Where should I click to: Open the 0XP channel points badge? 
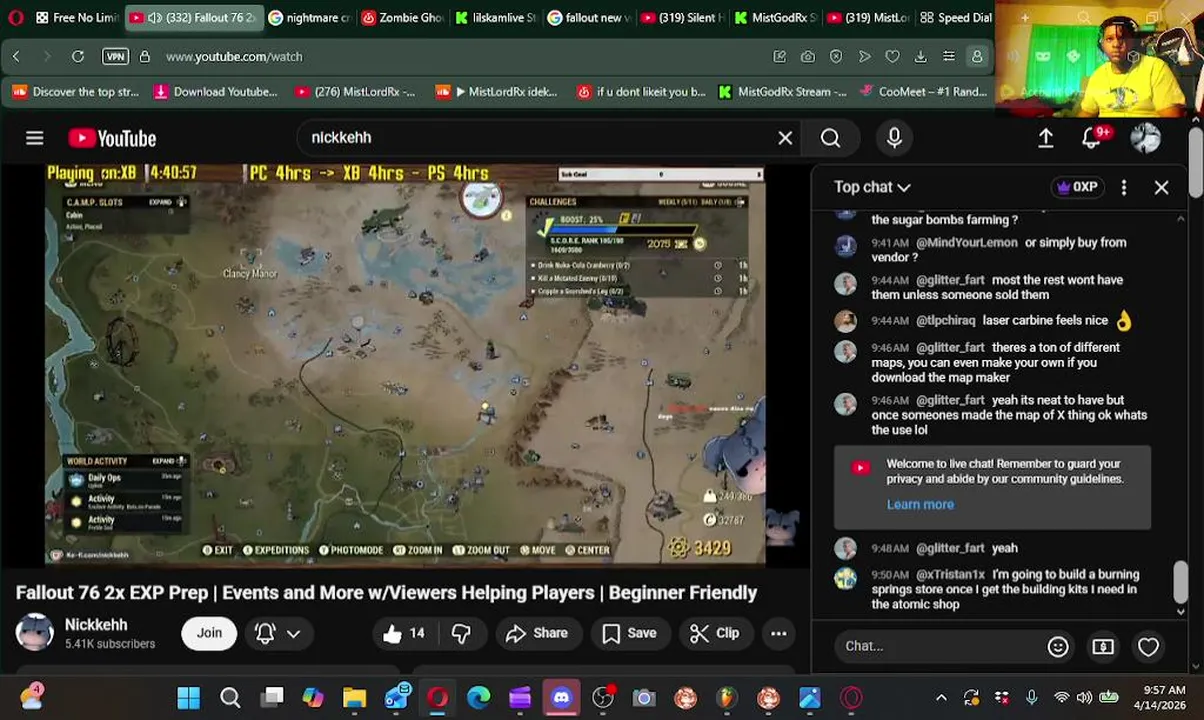click(x=1077, y=187)
